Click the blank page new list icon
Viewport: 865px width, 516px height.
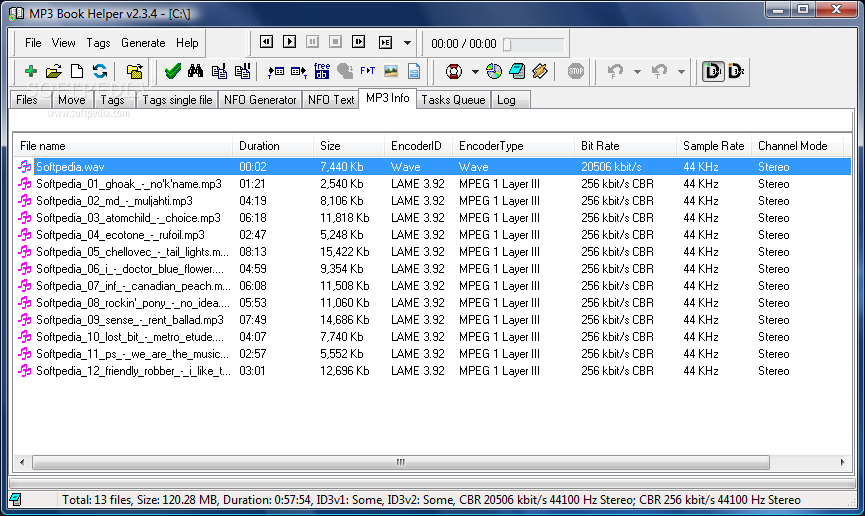[x=77, y=71]
